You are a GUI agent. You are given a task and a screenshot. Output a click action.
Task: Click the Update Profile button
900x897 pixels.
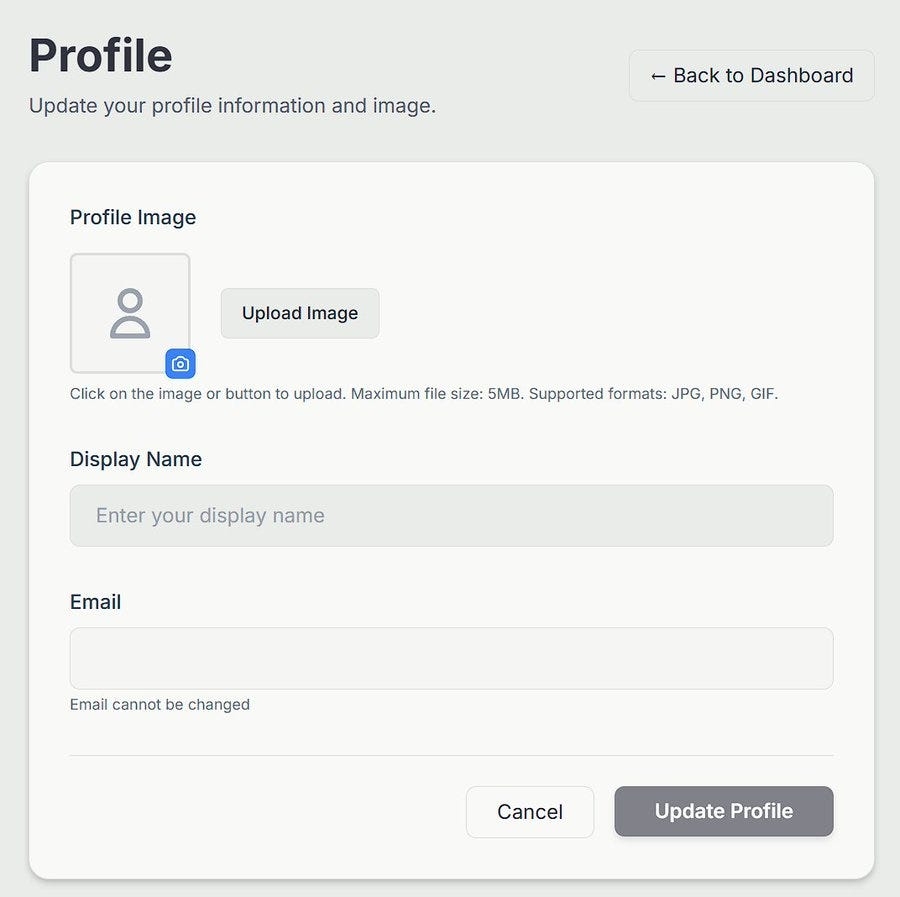click(x=724, y=811)
